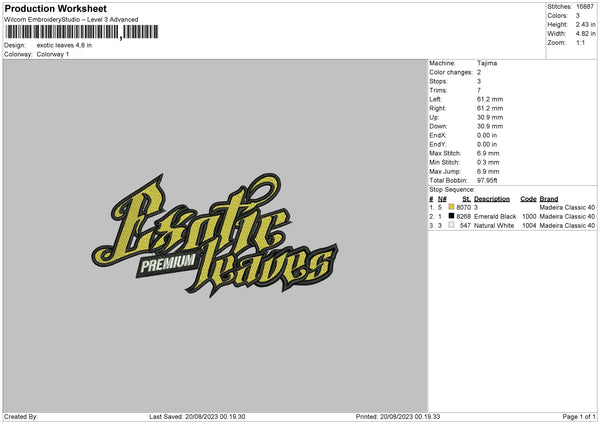This screenshot has width=600, height=424.
Task: Click the 'EndX:' value 0.00 in
Action: 487,135
